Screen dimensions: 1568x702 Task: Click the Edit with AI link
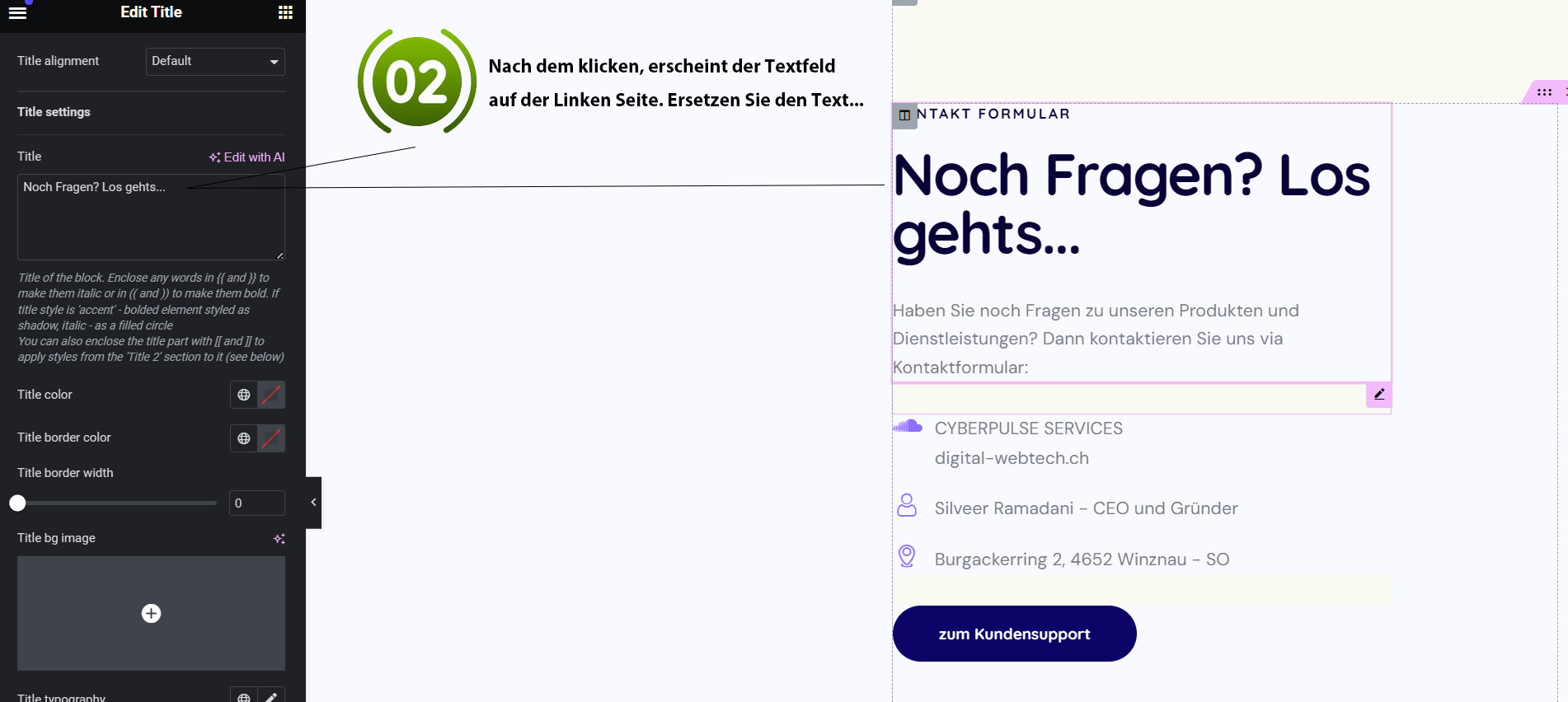[246, 157]
